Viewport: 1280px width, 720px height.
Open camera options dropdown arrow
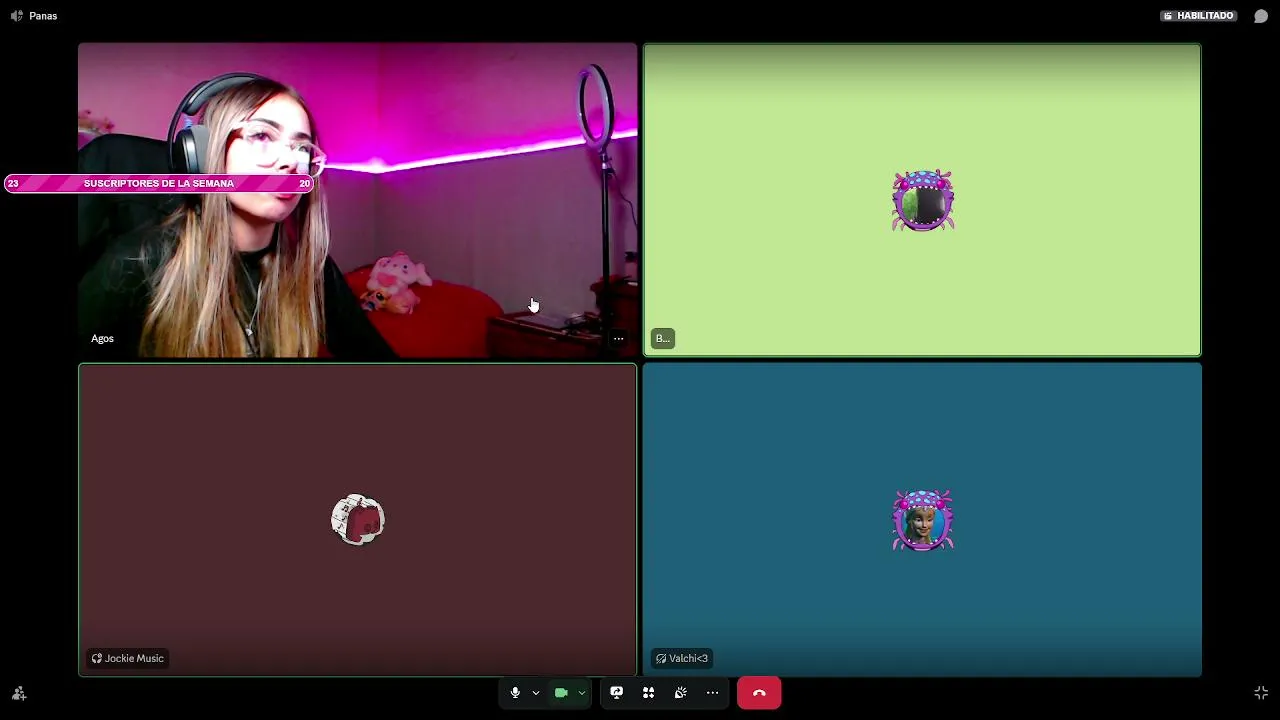click(x=581, y=693)
